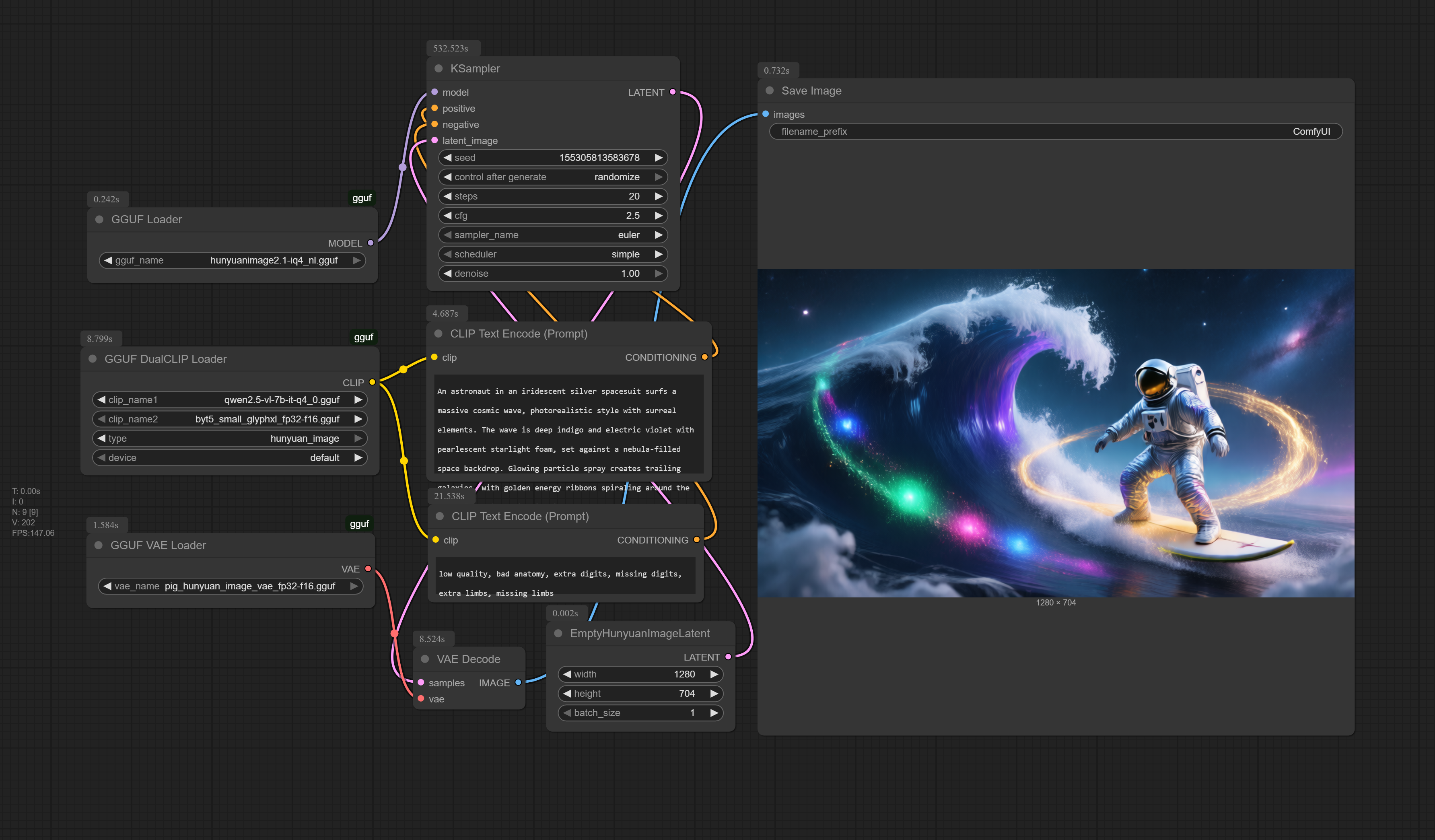Click the VAE Decode IMAGE output socket
1435x840 pixels.
[518, 682]
